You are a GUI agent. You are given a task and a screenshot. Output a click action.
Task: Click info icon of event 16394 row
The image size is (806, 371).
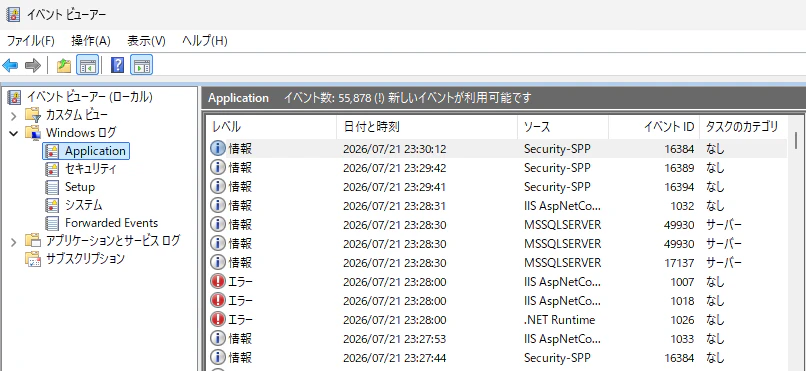click(x=218, y=186)
